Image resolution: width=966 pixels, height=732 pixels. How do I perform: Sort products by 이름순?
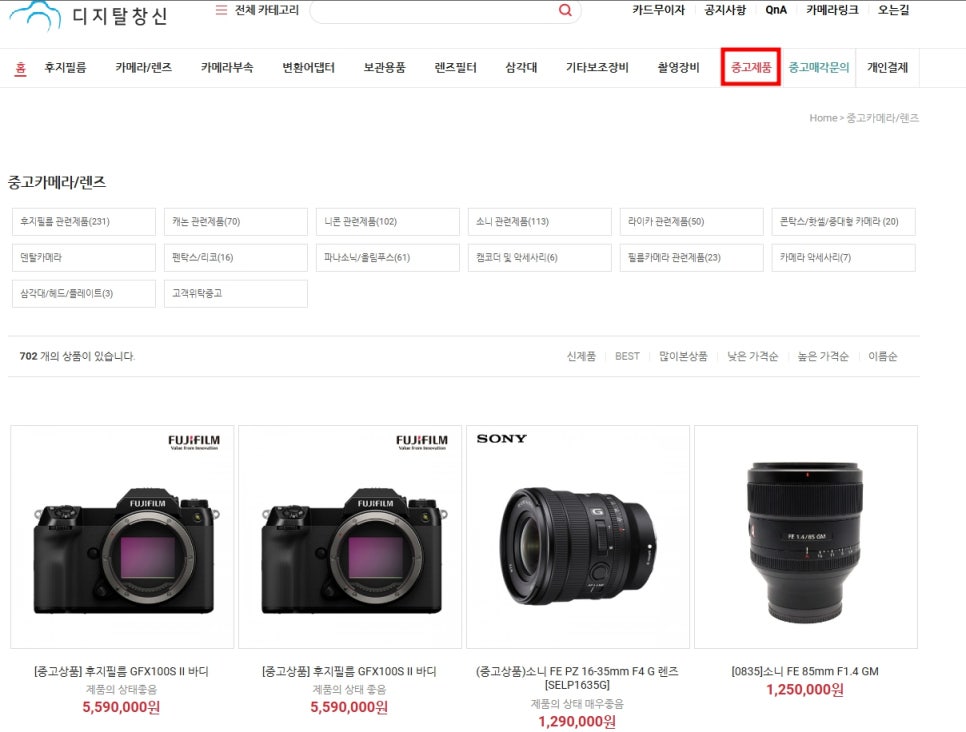[882, 356]
